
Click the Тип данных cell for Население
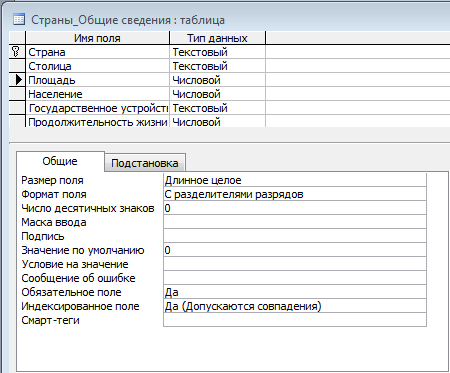tap(218, 94)
